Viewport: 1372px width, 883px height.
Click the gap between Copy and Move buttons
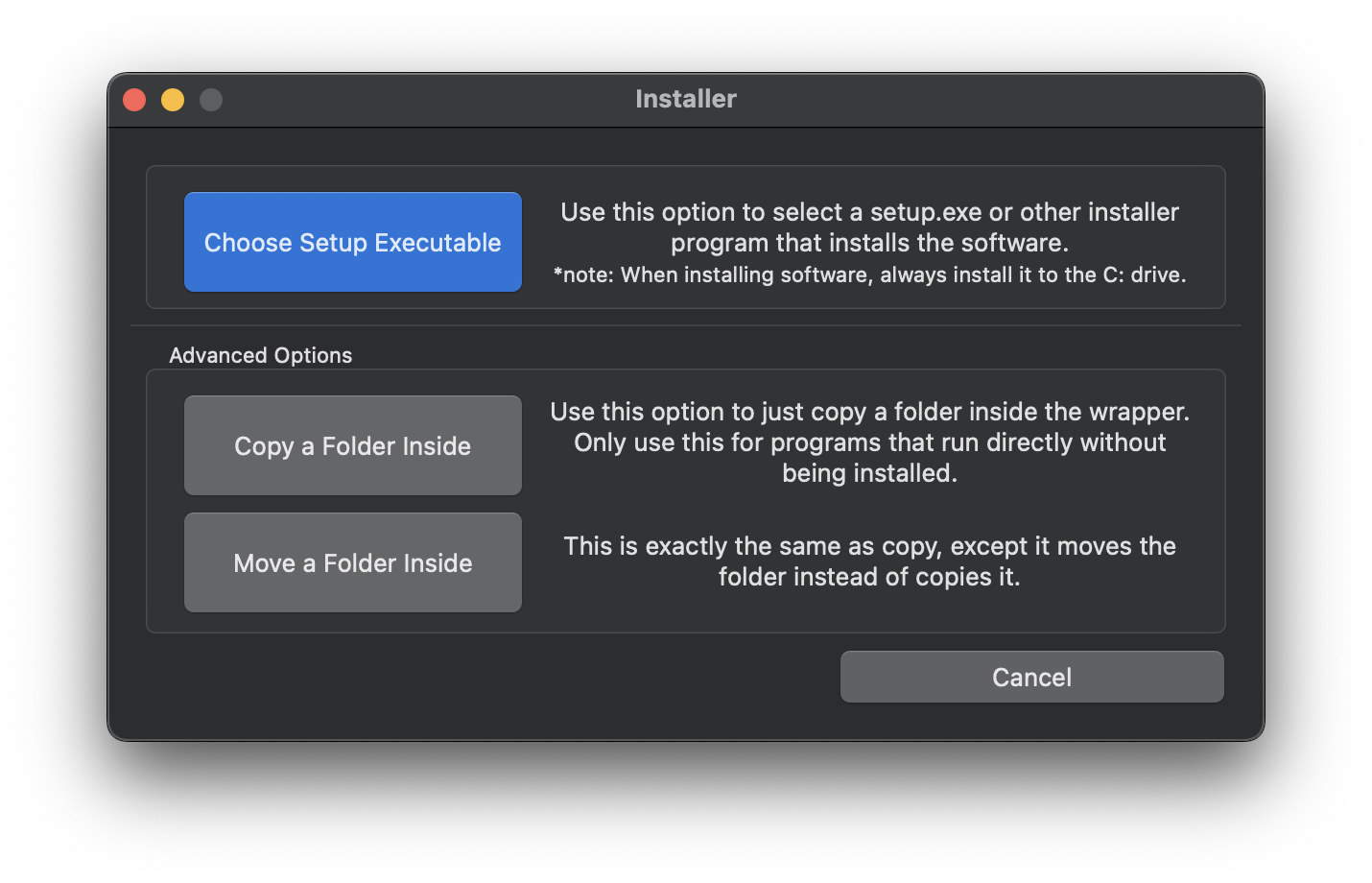coord(352,504)
